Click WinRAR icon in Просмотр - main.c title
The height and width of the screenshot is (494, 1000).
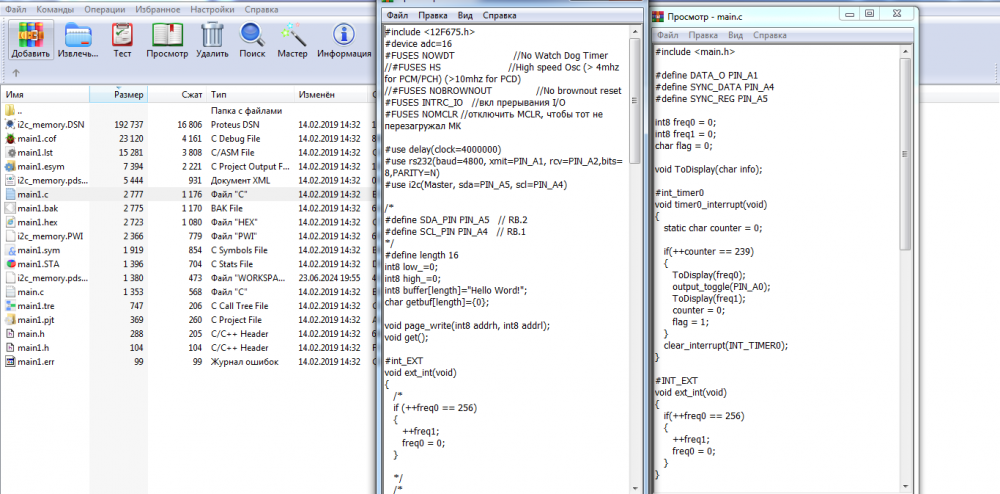tap(660, 15)
